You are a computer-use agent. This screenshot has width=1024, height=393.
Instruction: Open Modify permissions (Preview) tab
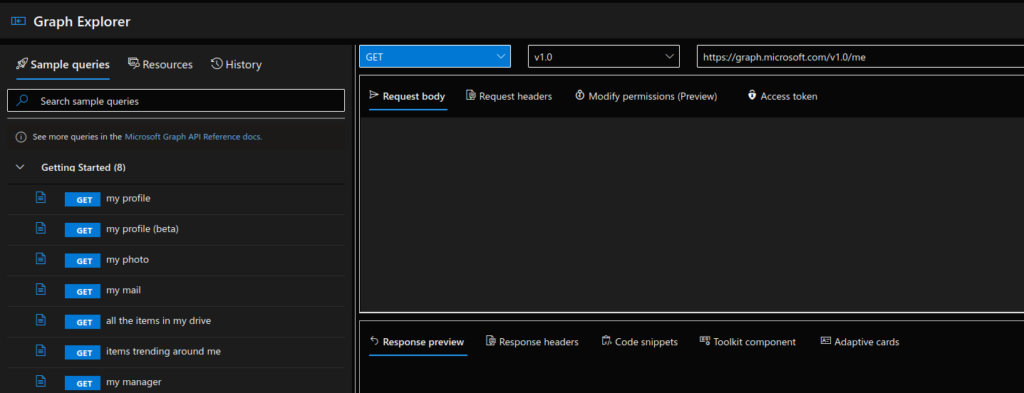[646, 96]
